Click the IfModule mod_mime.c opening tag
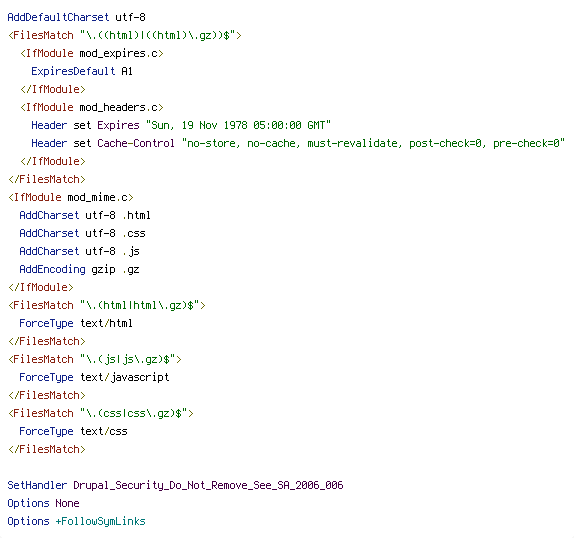 [x=71, y=197]
